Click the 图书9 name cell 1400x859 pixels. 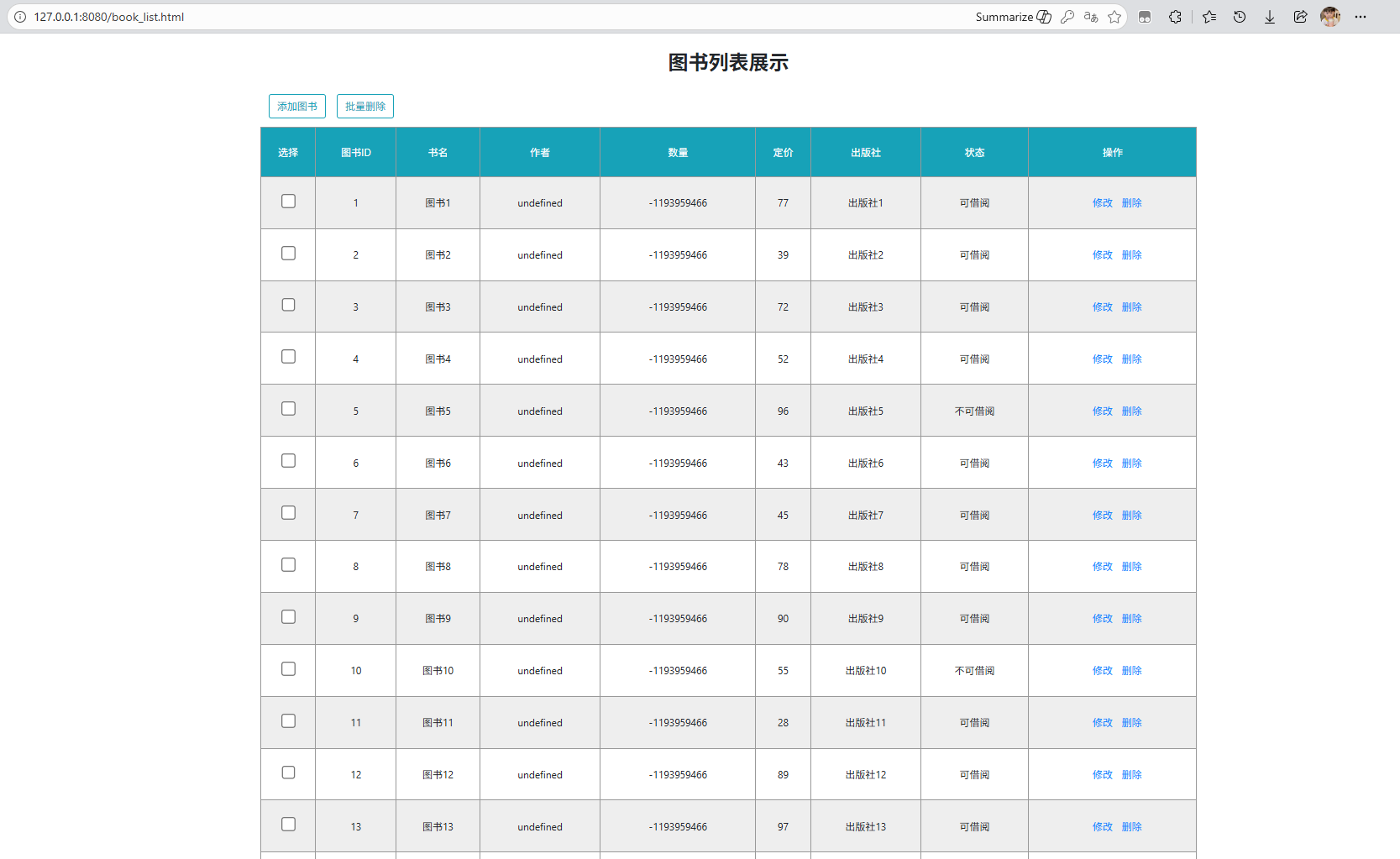pos(438,619)
